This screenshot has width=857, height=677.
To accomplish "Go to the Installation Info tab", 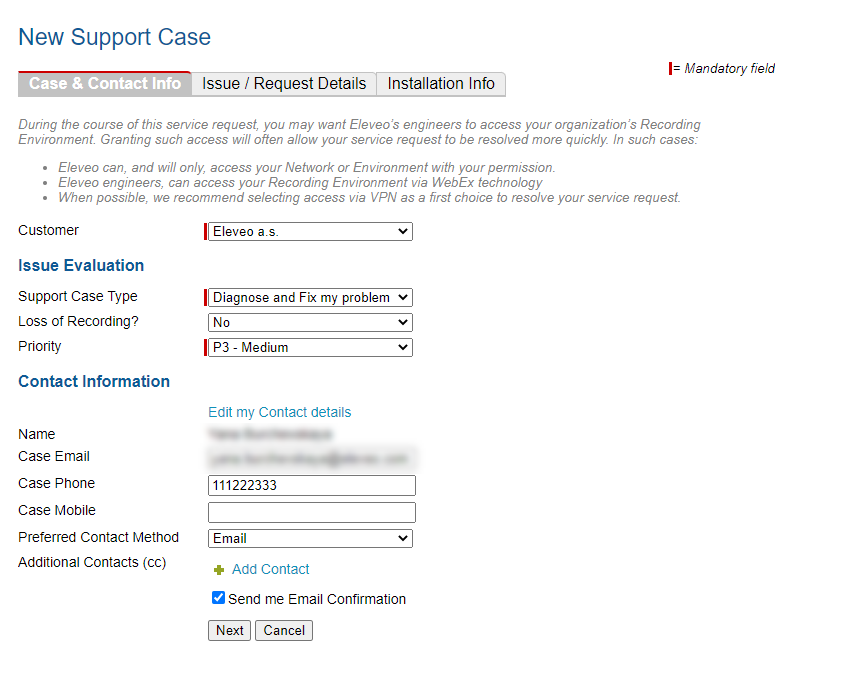I will [441, 84].
